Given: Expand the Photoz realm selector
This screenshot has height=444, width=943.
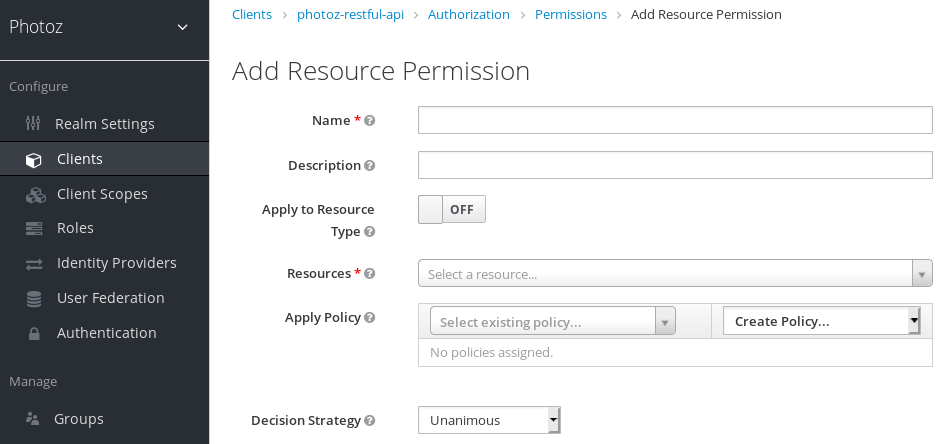Looking at the screenshot, I should click(x=182, y=27).
